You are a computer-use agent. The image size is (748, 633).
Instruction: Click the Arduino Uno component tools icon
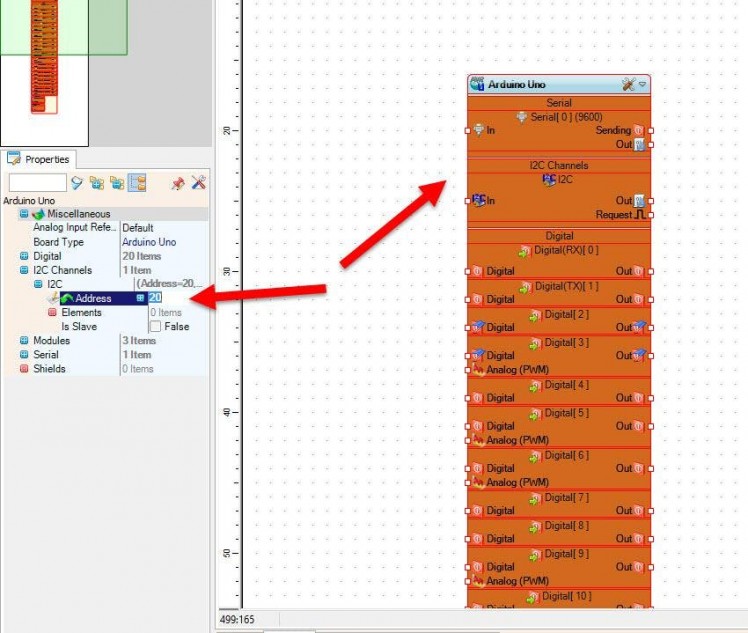tap(628, 84)
